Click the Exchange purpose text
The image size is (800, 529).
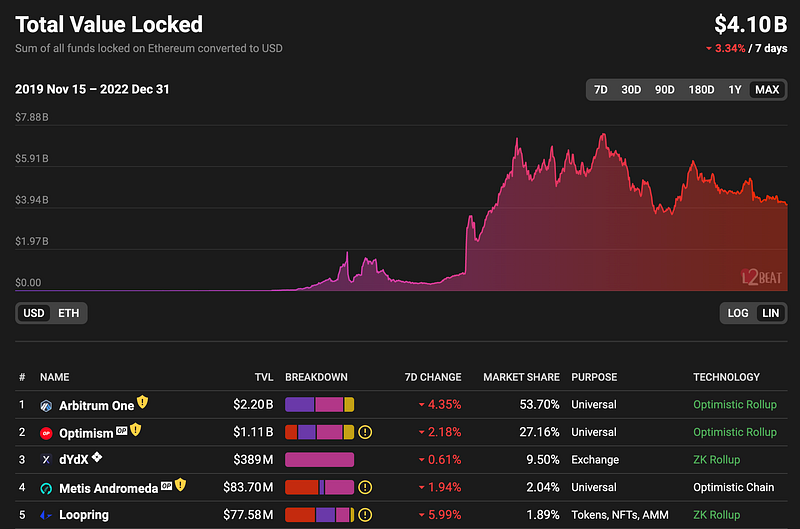[x=595, y=460]
